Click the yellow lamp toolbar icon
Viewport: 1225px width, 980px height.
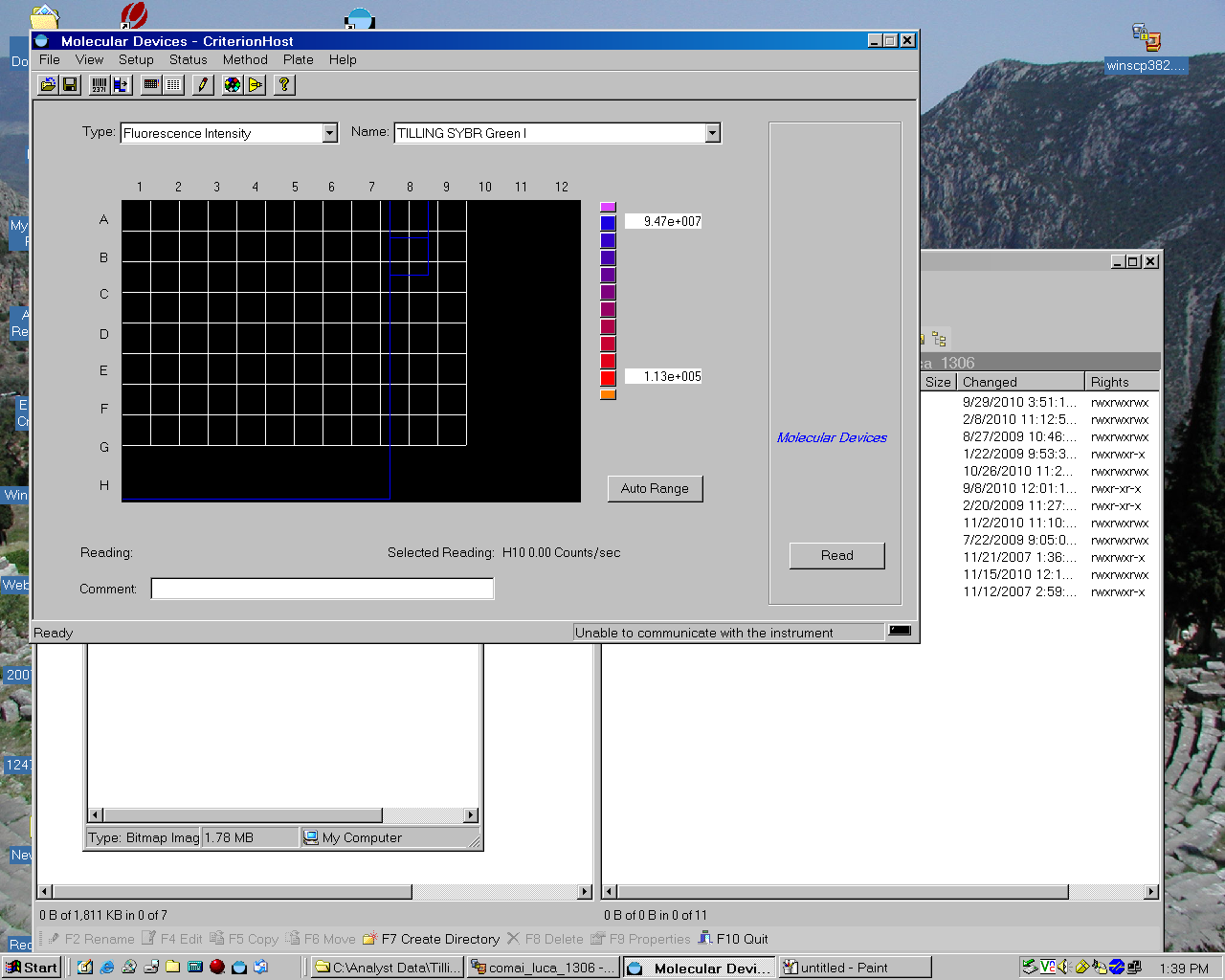255,85
